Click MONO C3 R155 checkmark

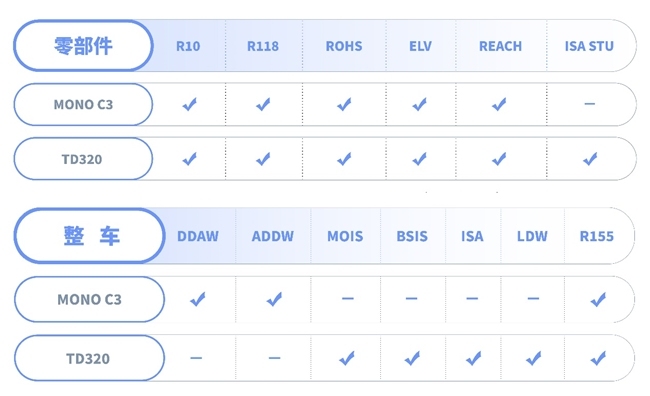598,299
